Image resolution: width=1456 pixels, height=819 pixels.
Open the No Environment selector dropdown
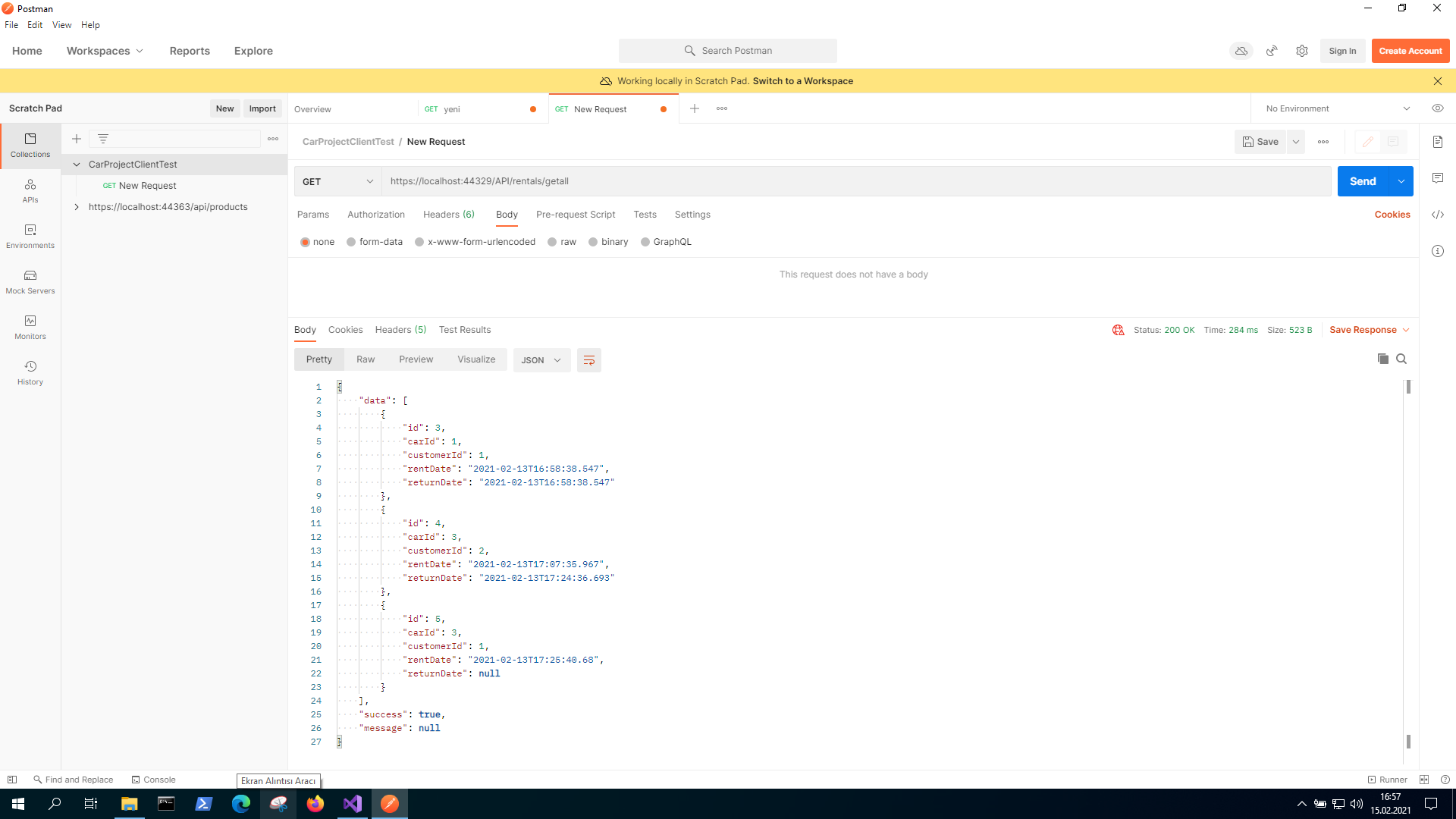1338,108
